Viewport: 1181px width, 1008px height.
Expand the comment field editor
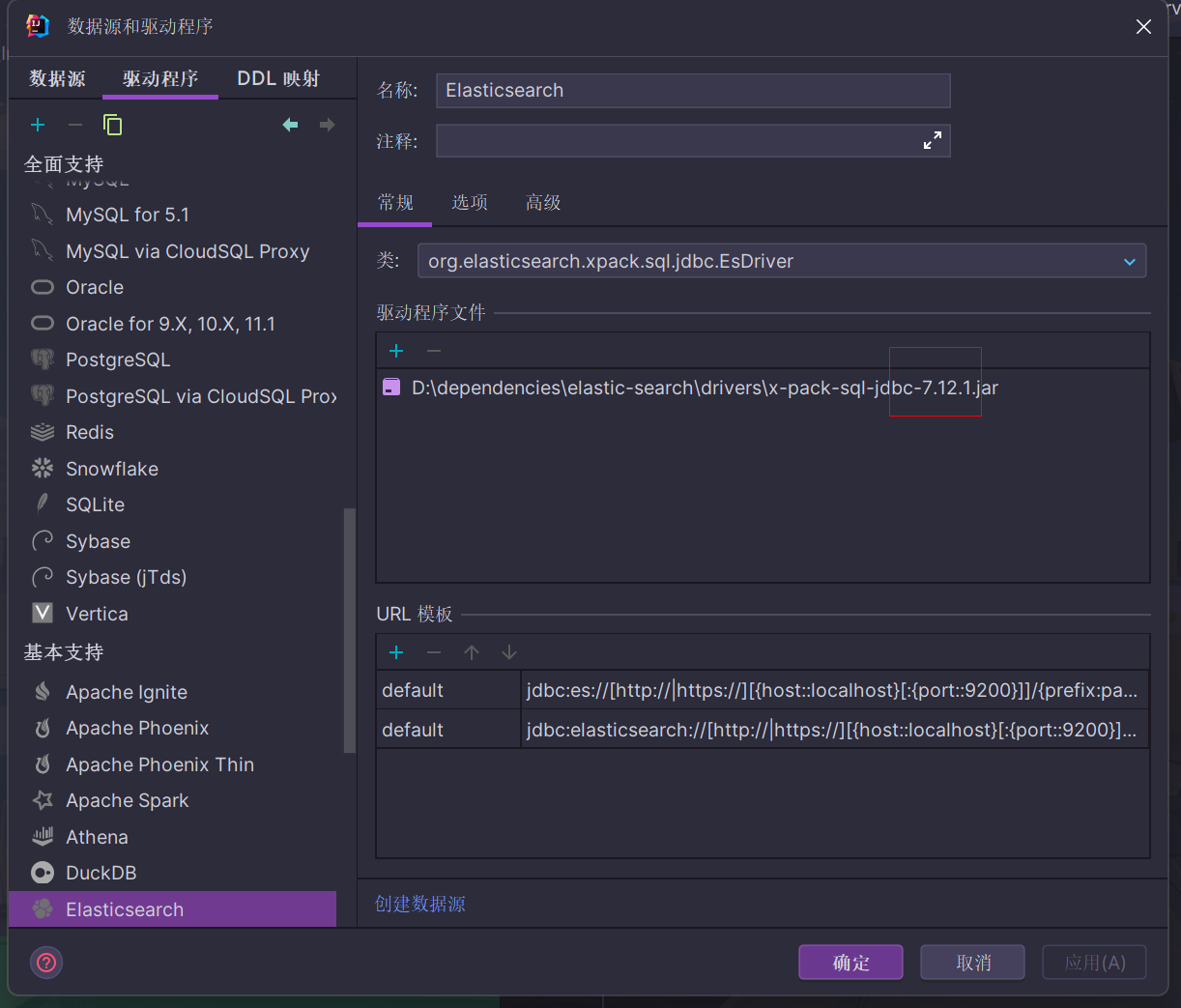[933, 141]
